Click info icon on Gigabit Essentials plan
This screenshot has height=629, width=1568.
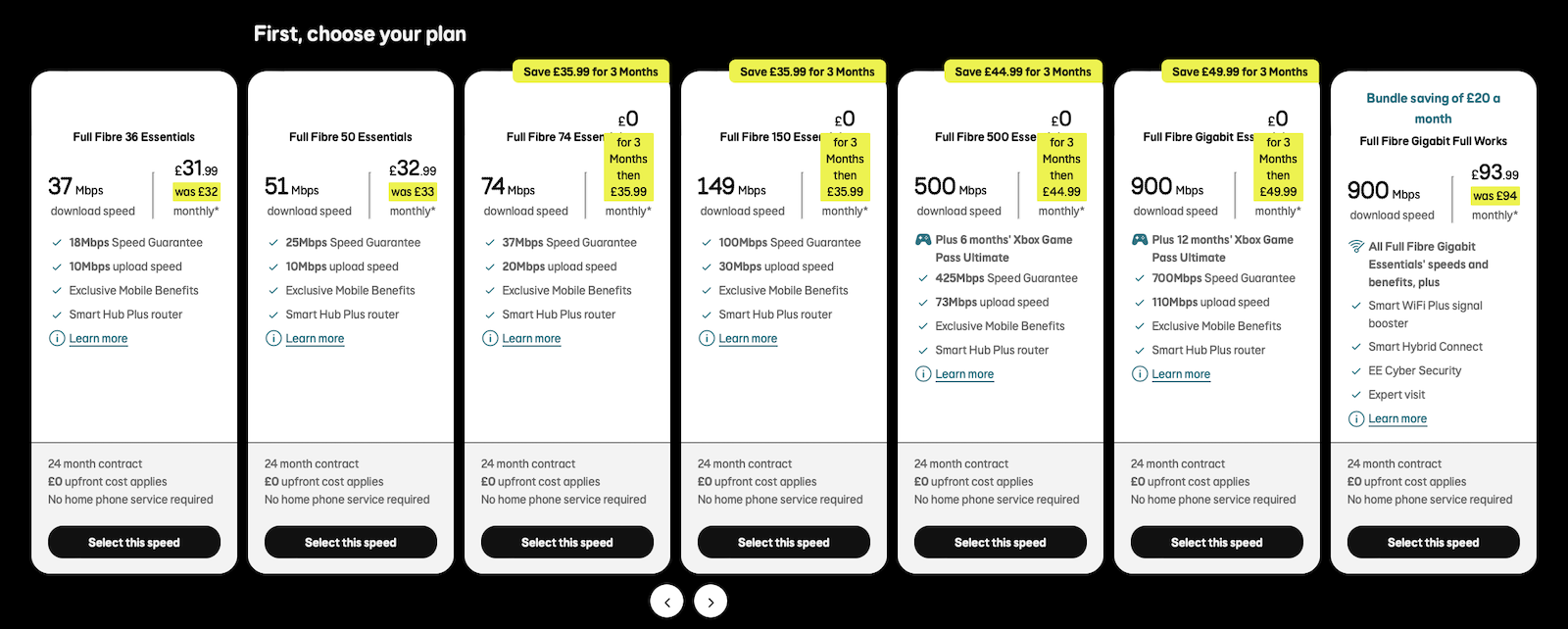(1140, 373)
